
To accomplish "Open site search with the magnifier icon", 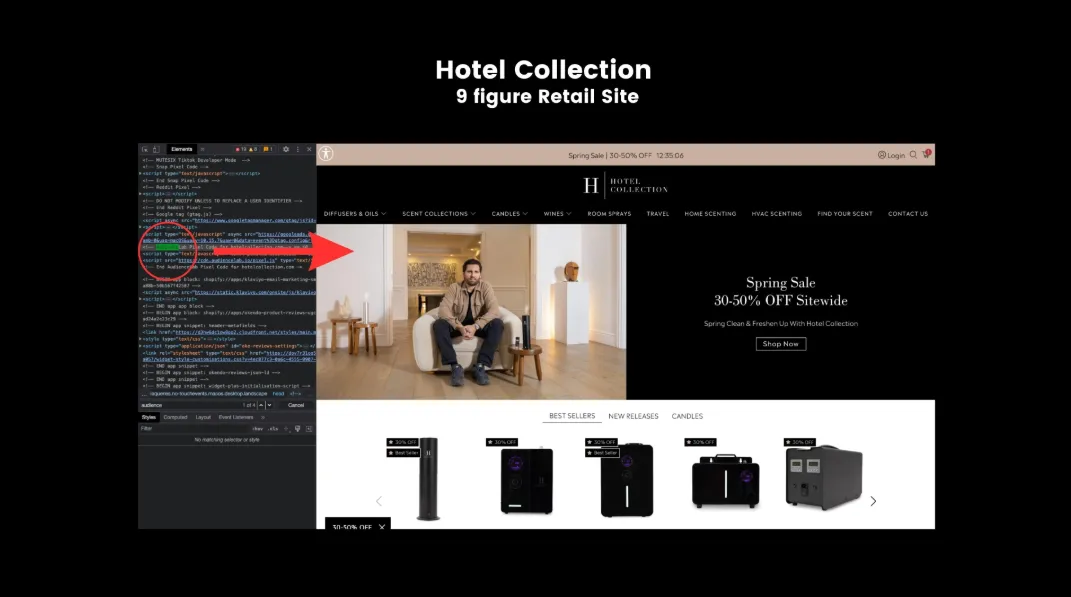I will coord(913,155).
